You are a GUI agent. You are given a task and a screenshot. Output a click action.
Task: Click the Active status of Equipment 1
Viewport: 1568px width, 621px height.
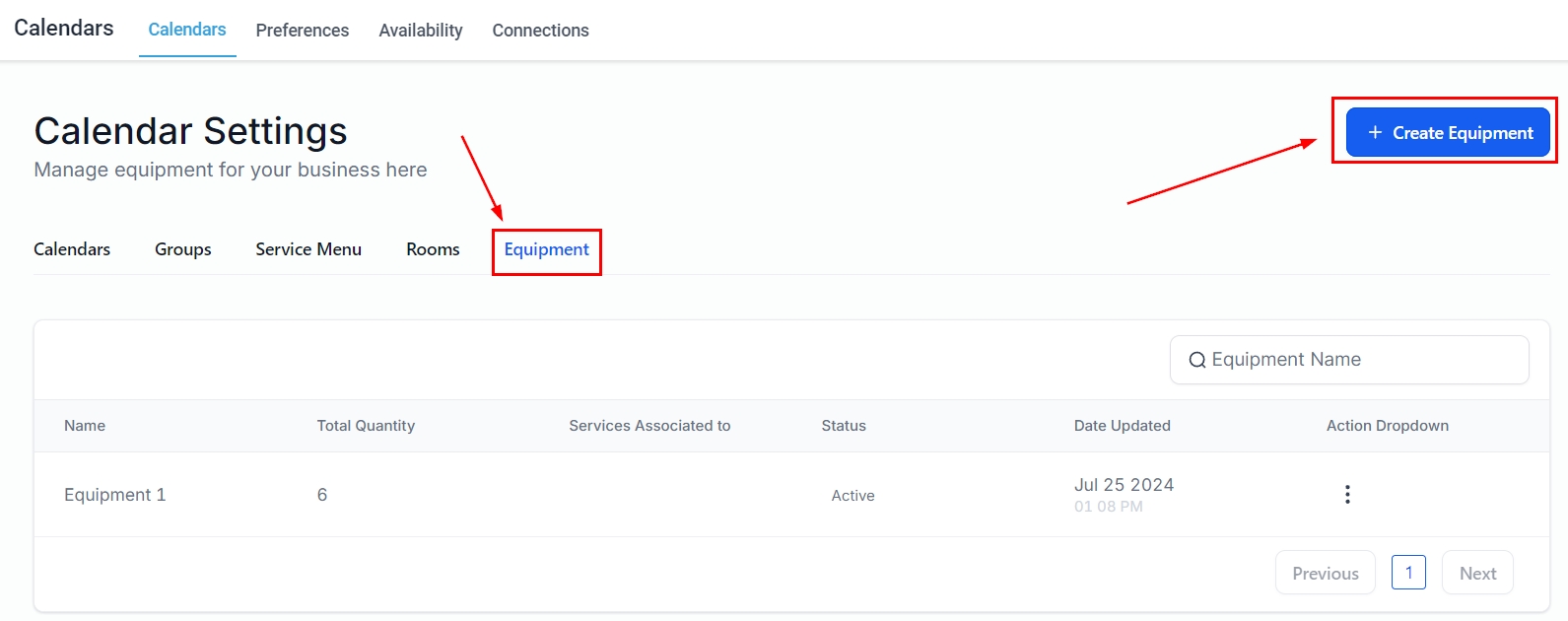[x=852, y=496]
